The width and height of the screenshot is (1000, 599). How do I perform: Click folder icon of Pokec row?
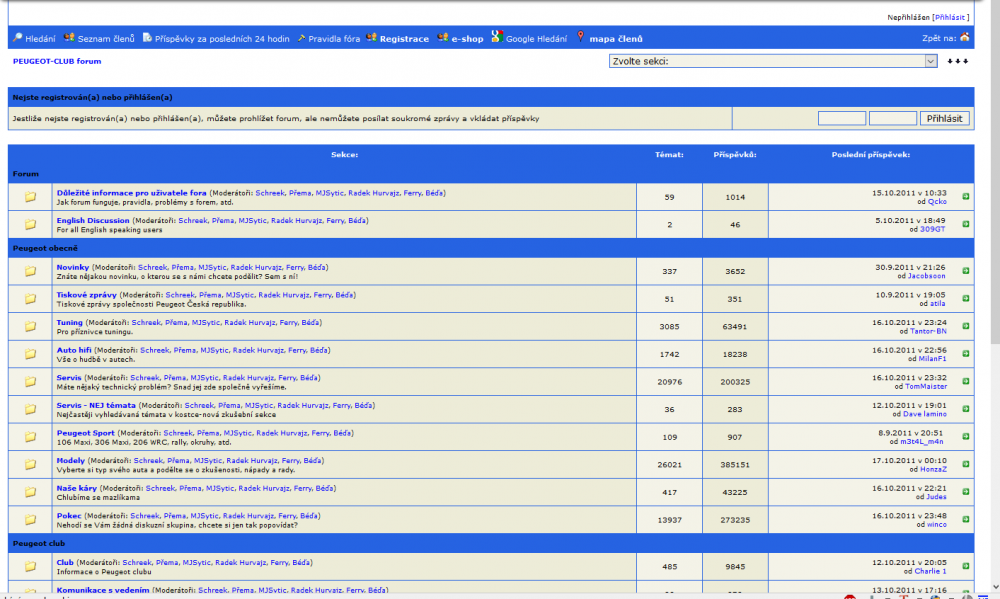tap(30, 519)
